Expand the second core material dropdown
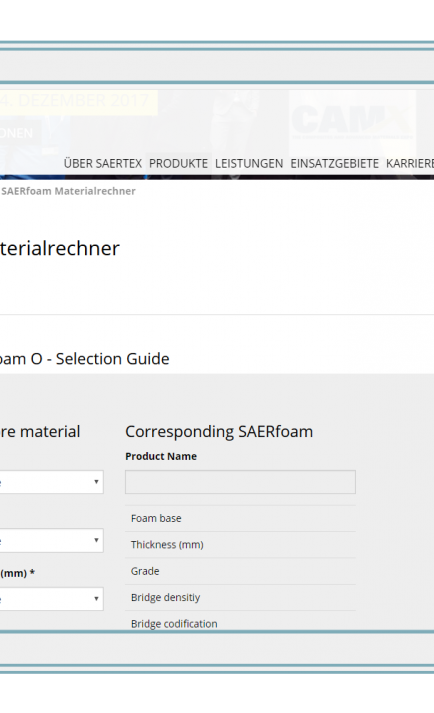This screenshot has width=434, height=713. click(51, 540)
